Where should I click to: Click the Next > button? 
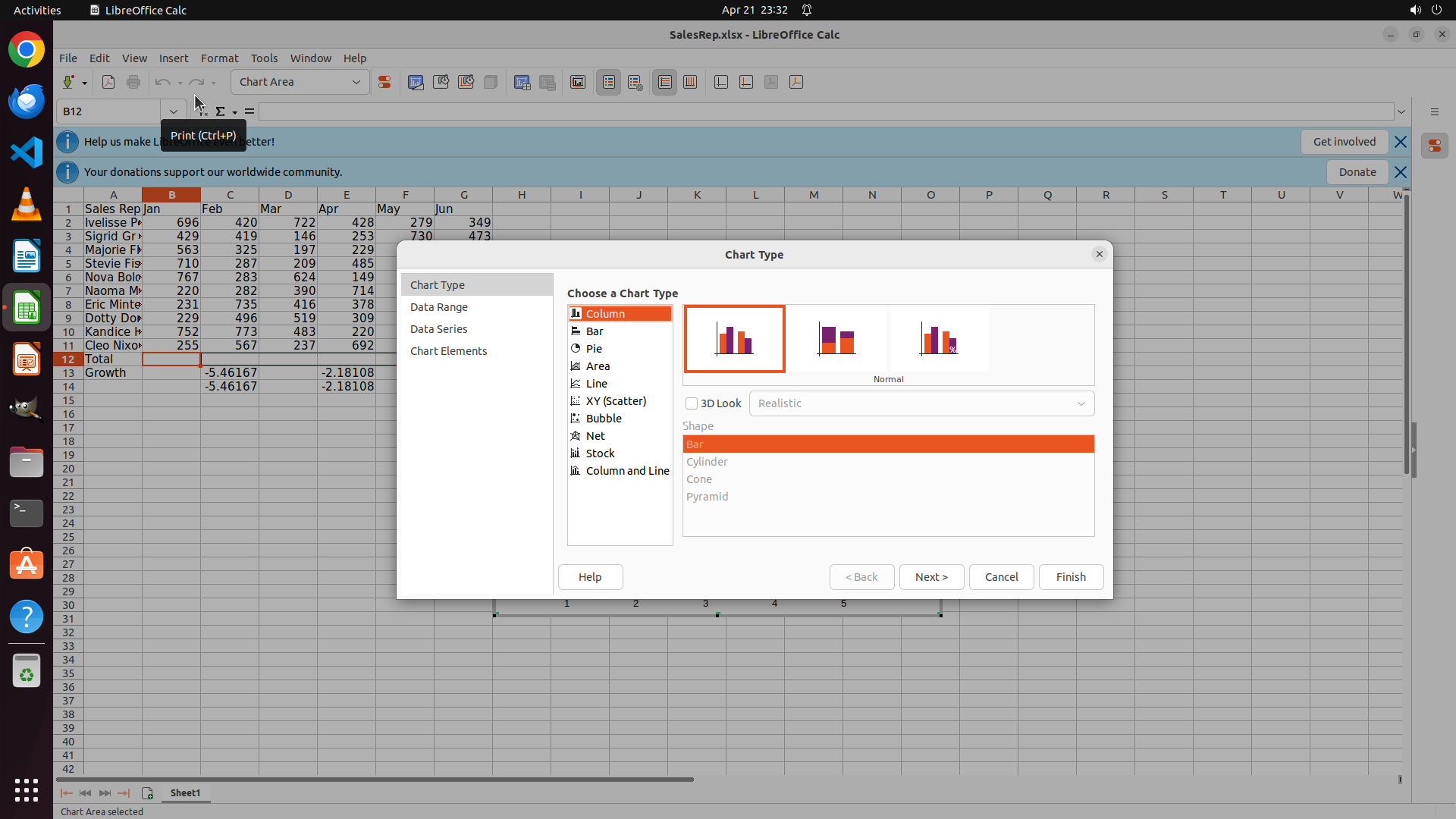(x=931, y=577)
